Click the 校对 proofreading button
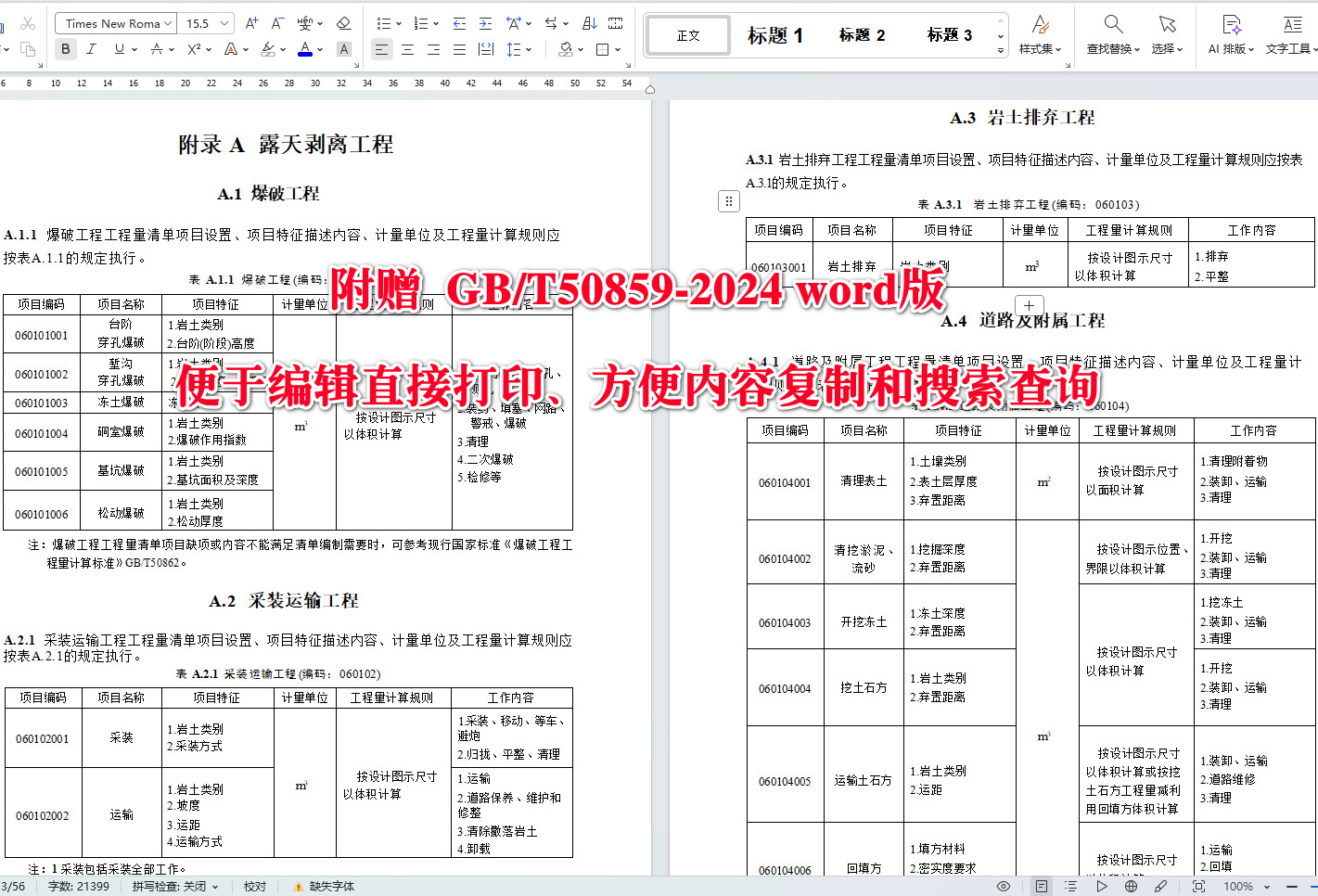Viewport: 1318px width, 896px height. coord(254,886)
